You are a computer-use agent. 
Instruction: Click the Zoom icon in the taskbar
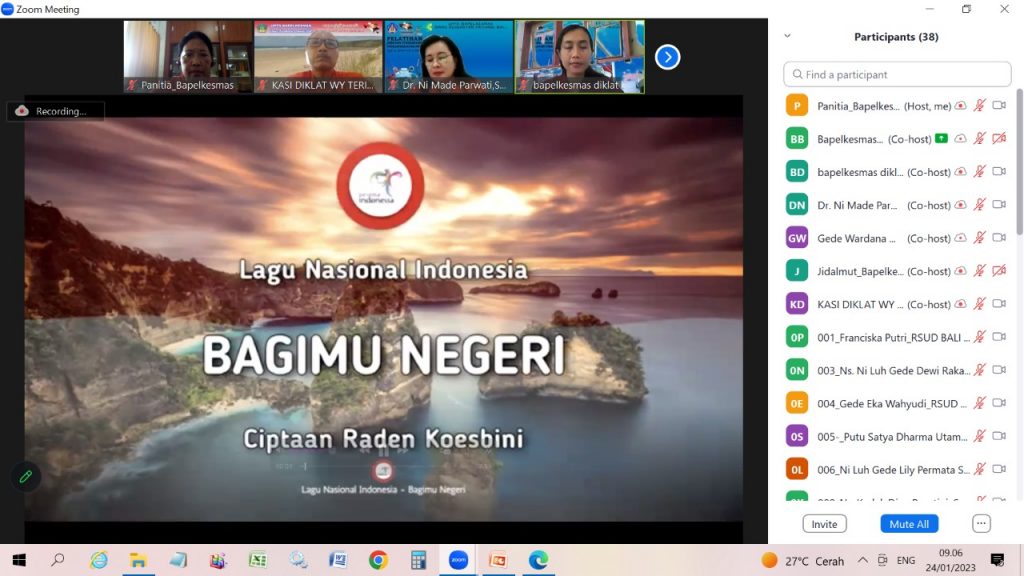click(458, 560)
